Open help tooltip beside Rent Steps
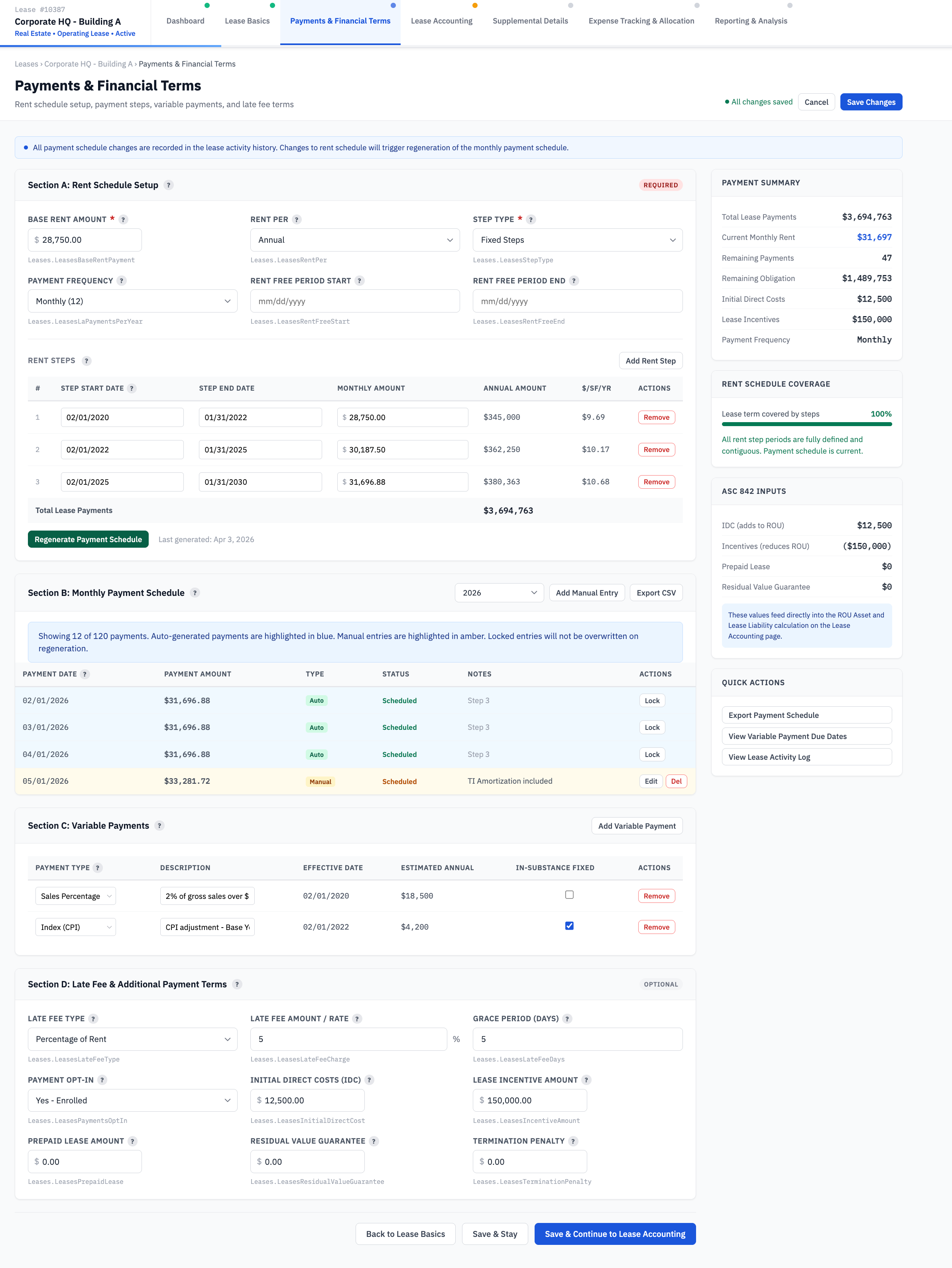 (x=87, y=361)
